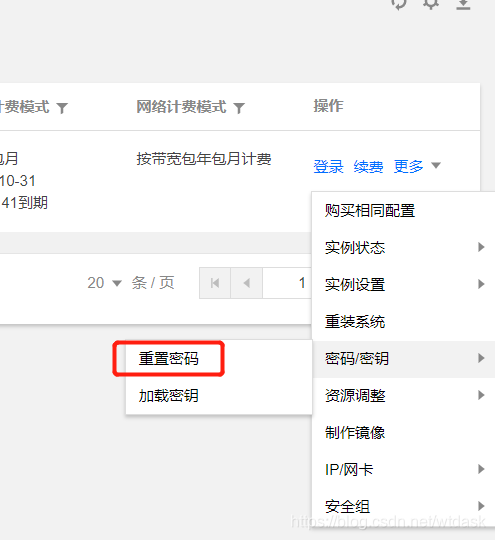Go to first page arrow button

pos(215,283)
